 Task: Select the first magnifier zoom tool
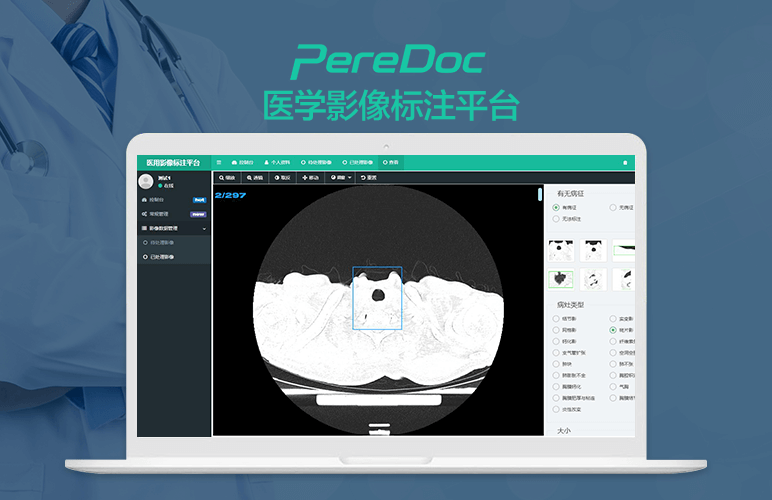tap(229, 177)
